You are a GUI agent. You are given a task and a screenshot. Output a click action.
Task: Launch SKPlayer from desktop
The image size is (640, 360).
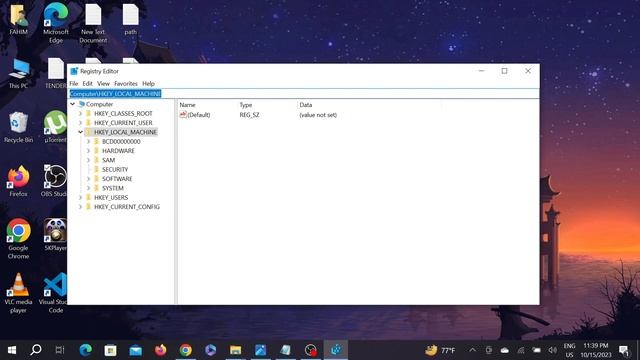(x=56, y=235)
